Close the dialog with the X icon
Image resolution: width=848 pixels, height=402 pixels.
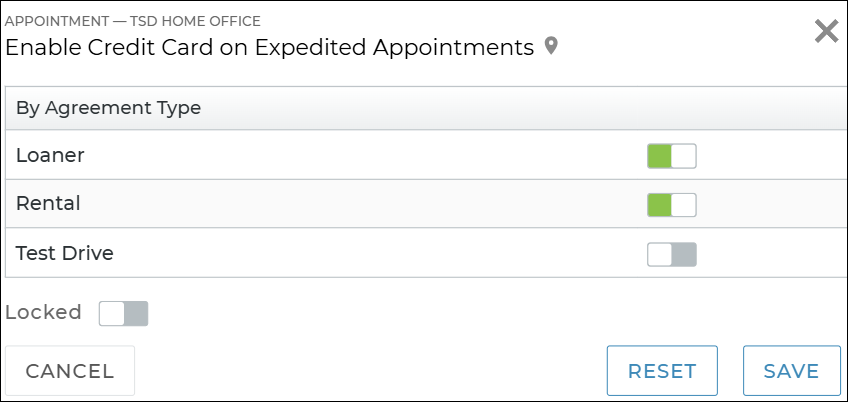coord(826,31)
